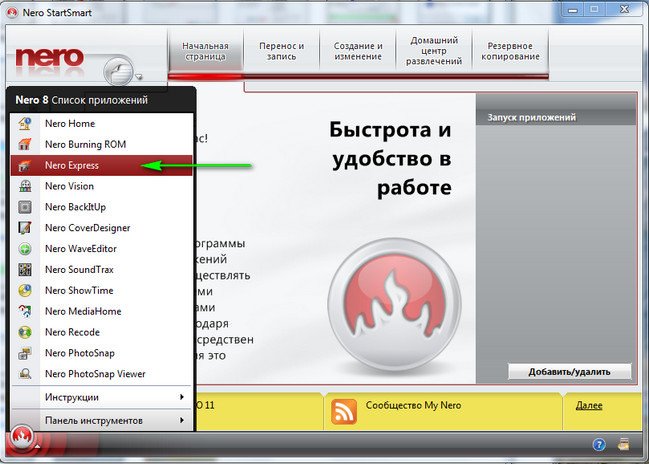
Task: Click the orange RSS feed icon
Action: point(344,412)
